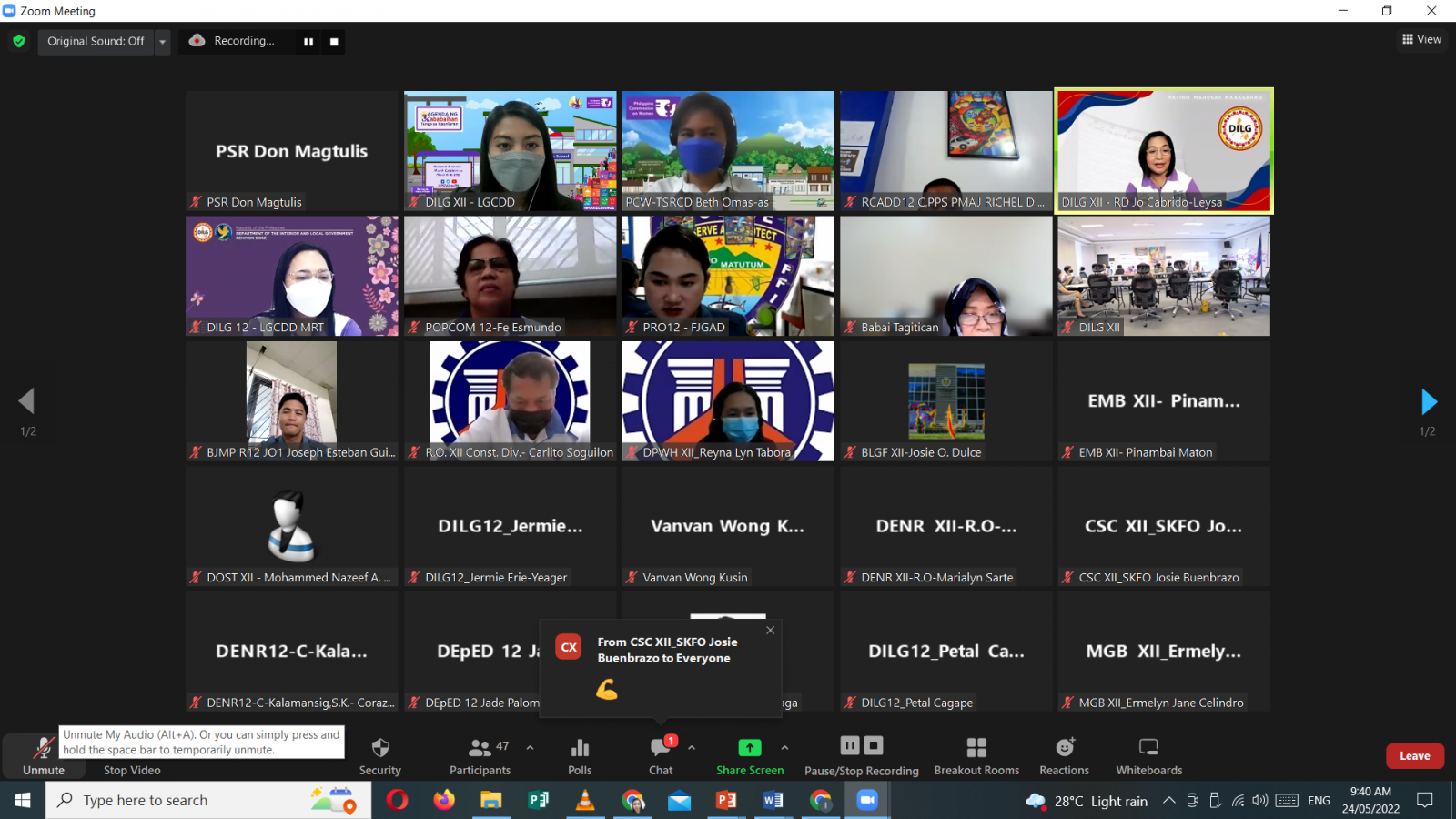This screenshot has width=1456, height=819.
Task: Open Opera browser from taskbar
Action: 397,800
